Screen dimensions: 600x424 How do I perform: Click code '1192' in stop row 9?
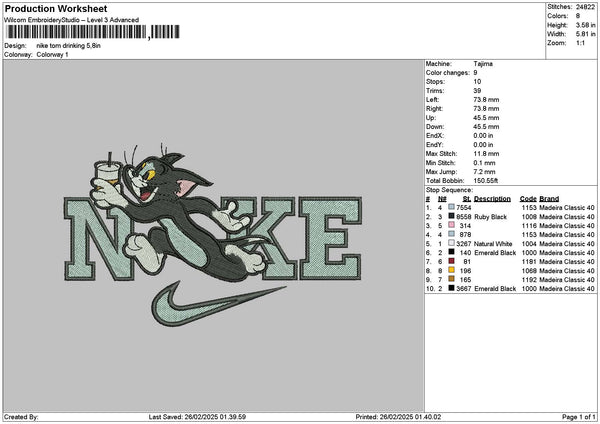(x=529, y=279)
